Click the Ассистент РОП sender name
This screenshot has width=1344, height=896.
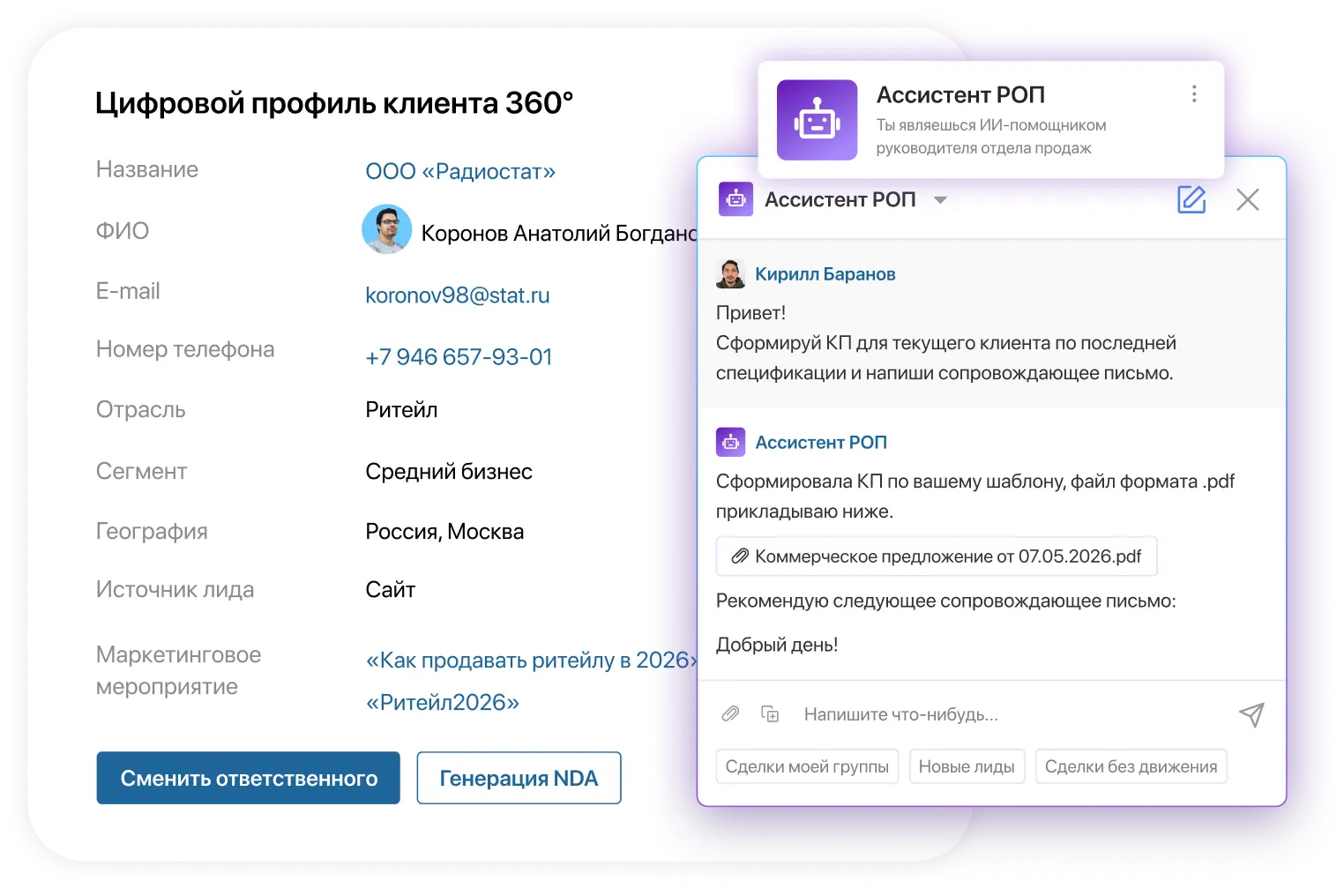(x=821, y=442)
